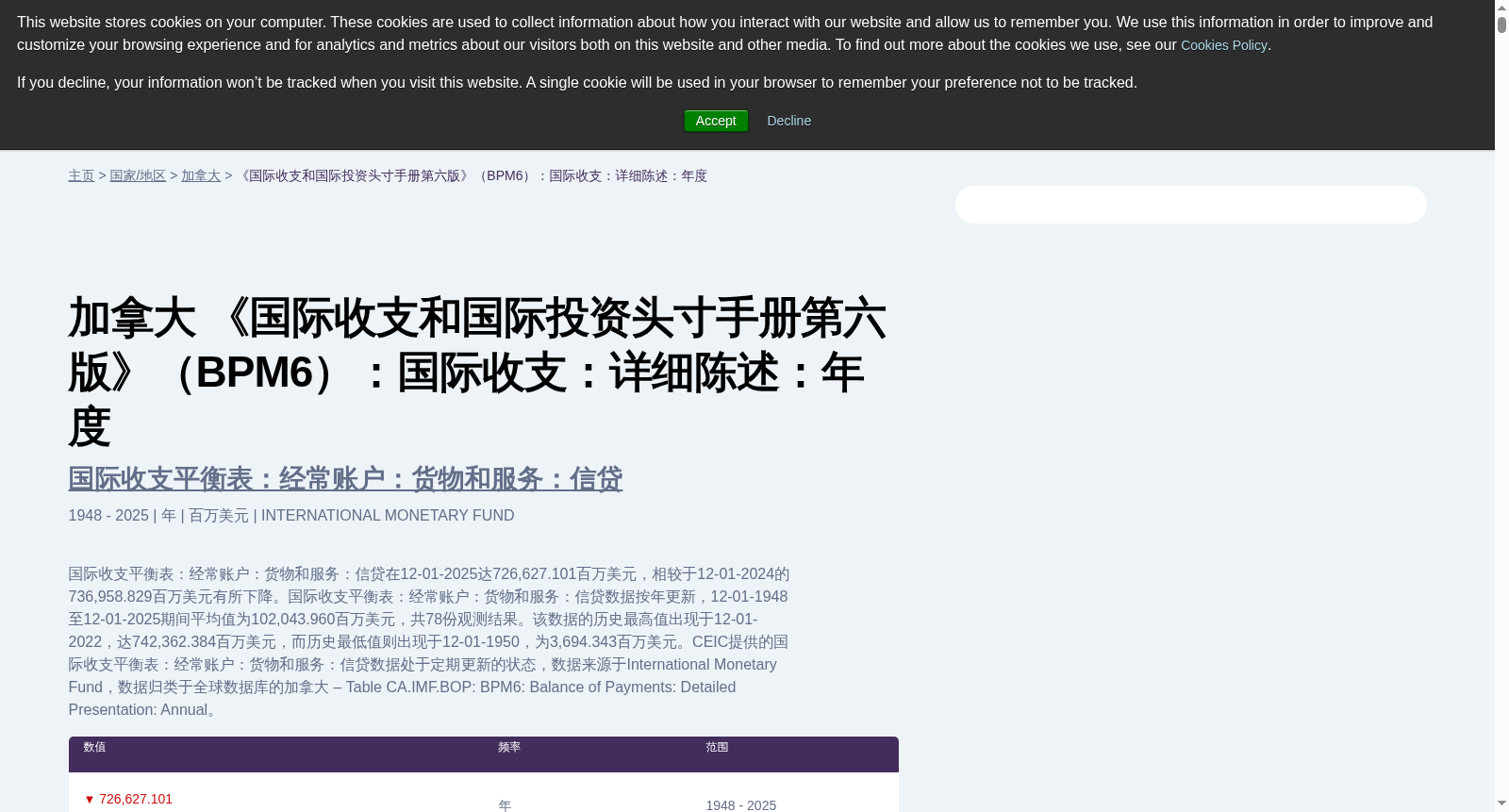Click the 数值 column header

click(x=94, y=747)
